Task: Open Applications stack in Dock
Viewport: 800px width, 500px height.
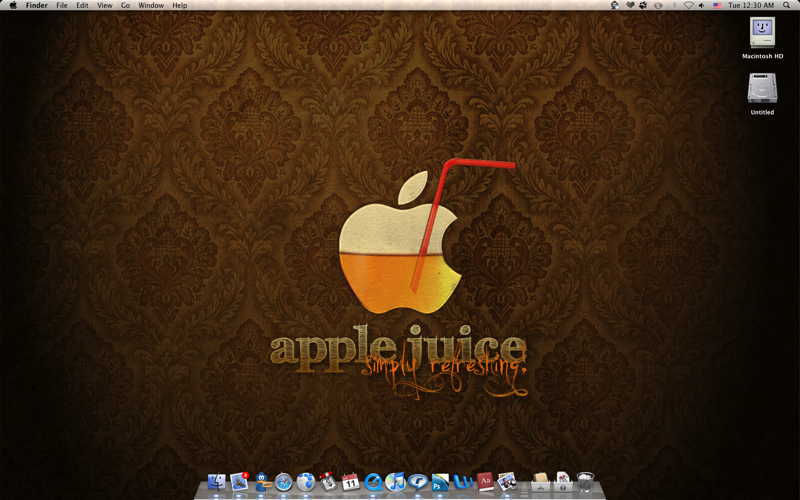Action: coord(540,482)
